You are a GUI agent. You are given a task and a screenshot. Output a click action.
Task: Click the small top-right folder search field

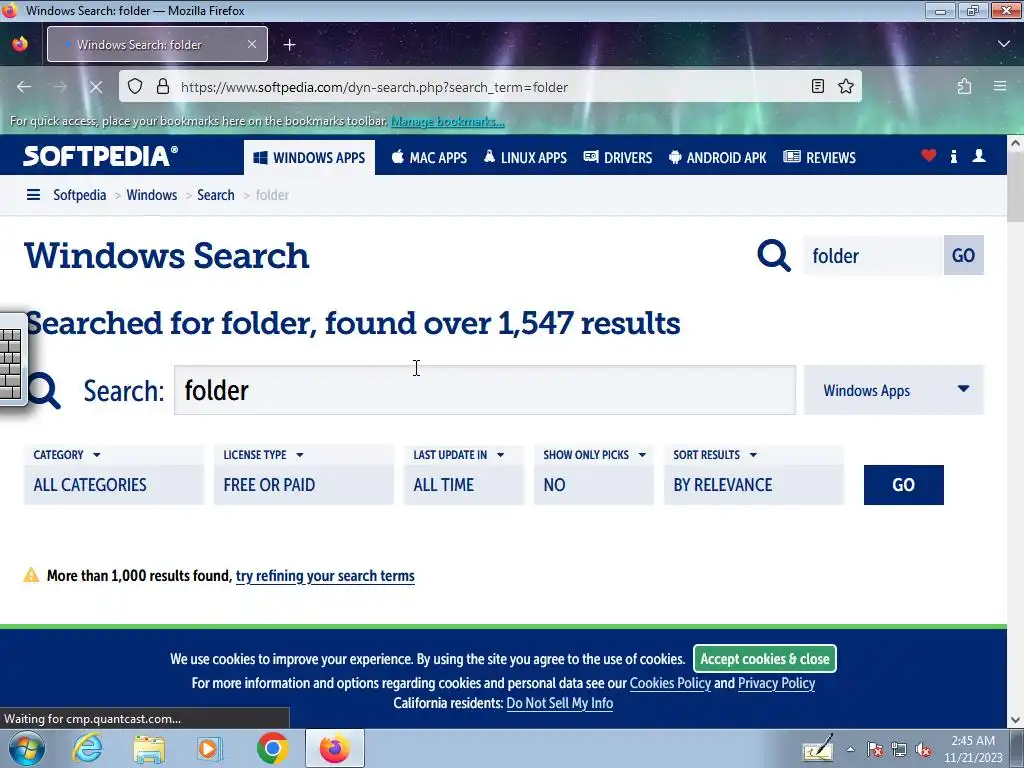click(873, 255)
